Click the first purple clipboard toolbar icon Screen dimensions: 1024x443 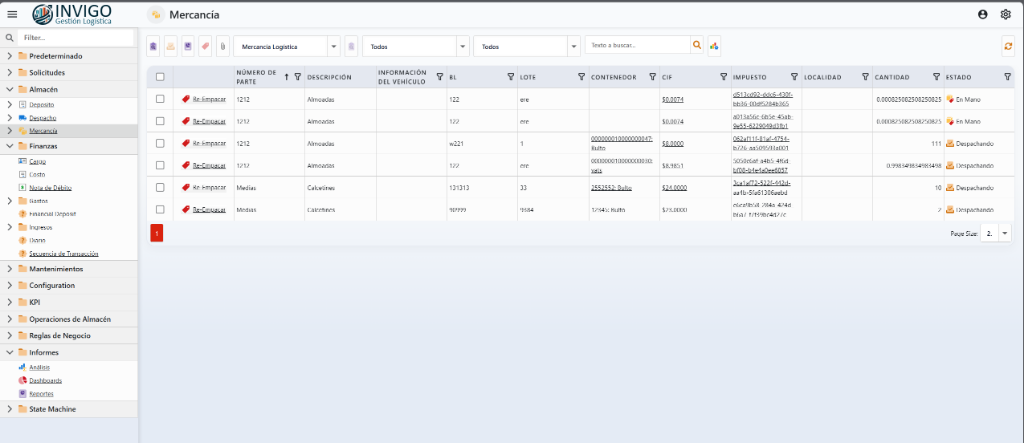tap(153, 46)
